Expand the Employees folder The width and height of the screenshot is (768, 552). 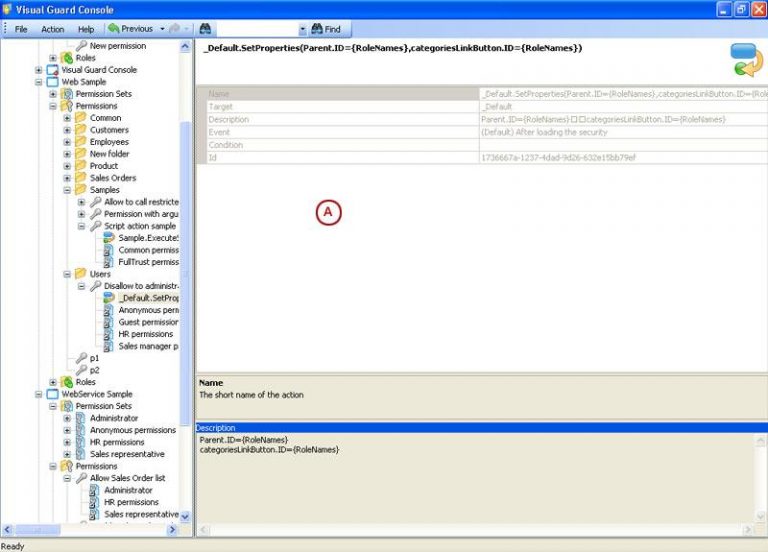pyautogui.click(x=67, y=142)
